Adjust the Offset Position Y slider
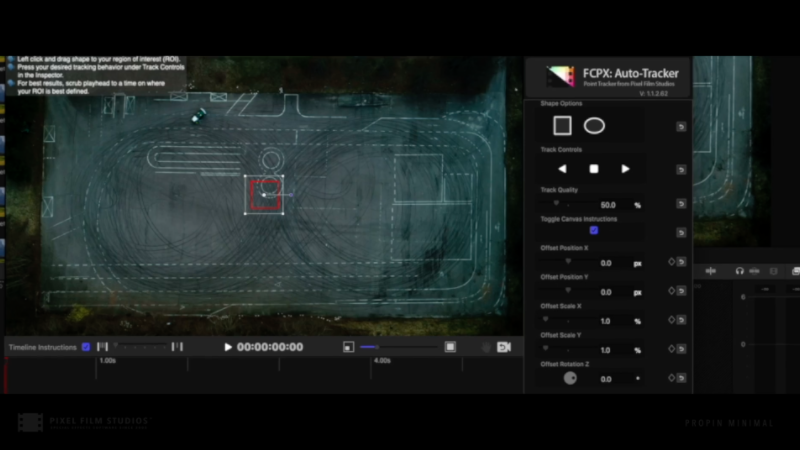The width and height of the screenshot is (800, 450). (568, 291)
